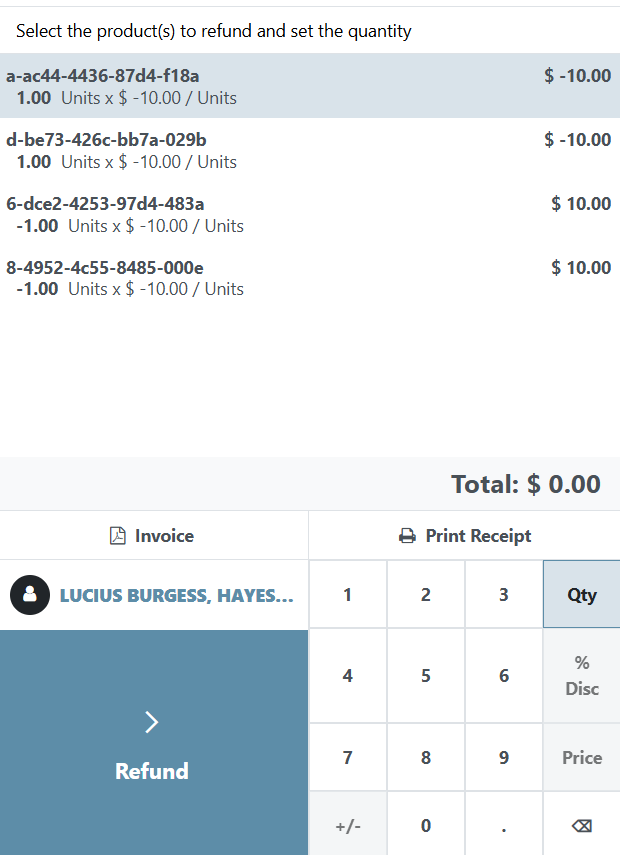The image size is (620, 855).
Task: Toggle the +/- sign key
Action: [x=347, y=825]
